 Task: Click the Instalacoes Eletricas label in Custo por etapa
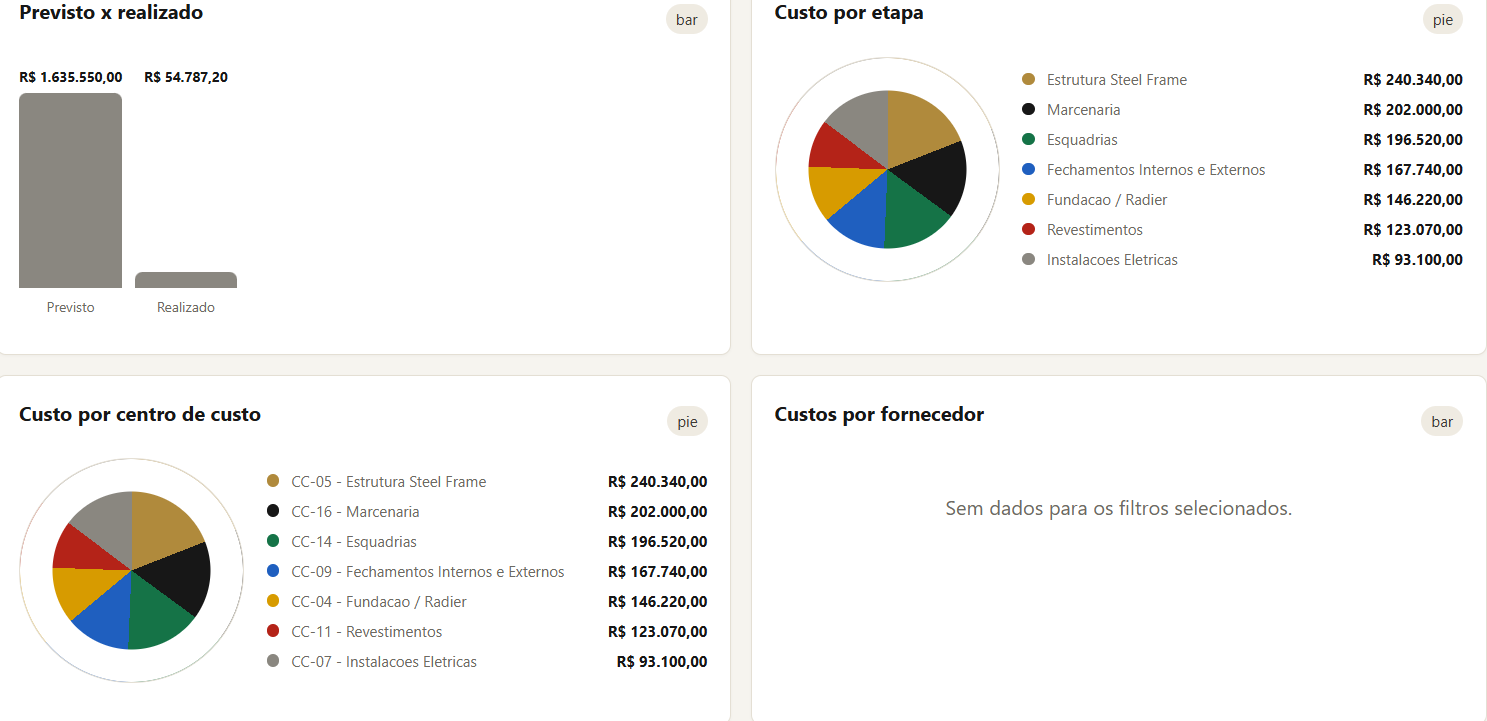1112,260
